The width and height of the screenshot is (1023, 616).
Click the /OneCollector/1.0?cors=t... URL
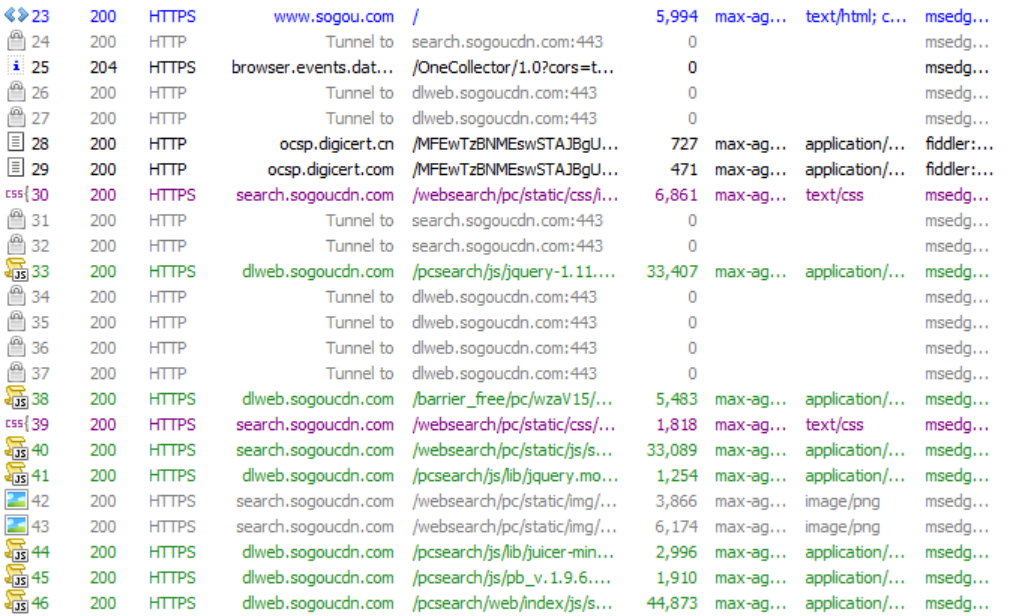coord(513,67)
